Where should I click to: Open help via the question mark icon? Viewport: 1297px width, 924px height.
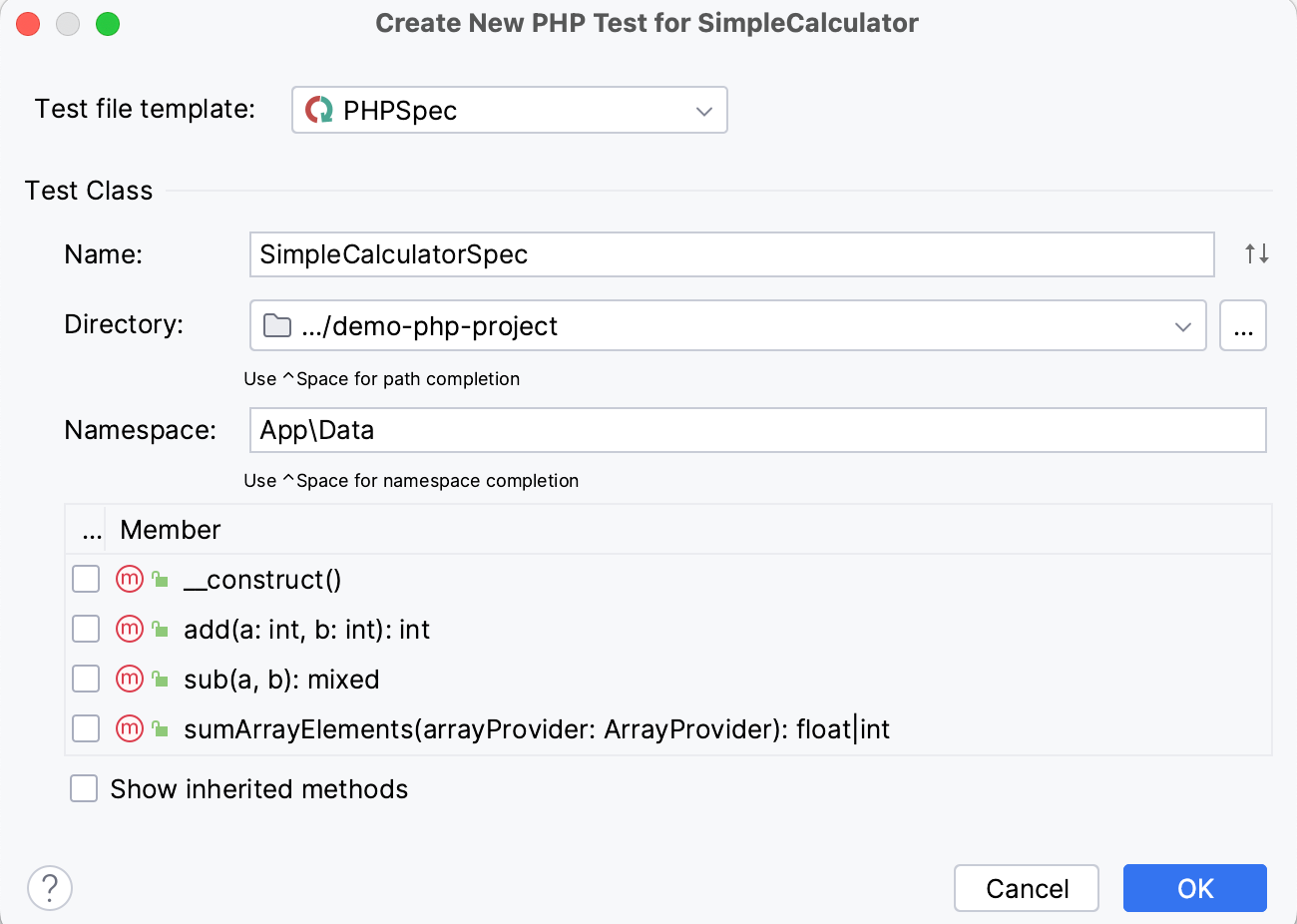49,887
